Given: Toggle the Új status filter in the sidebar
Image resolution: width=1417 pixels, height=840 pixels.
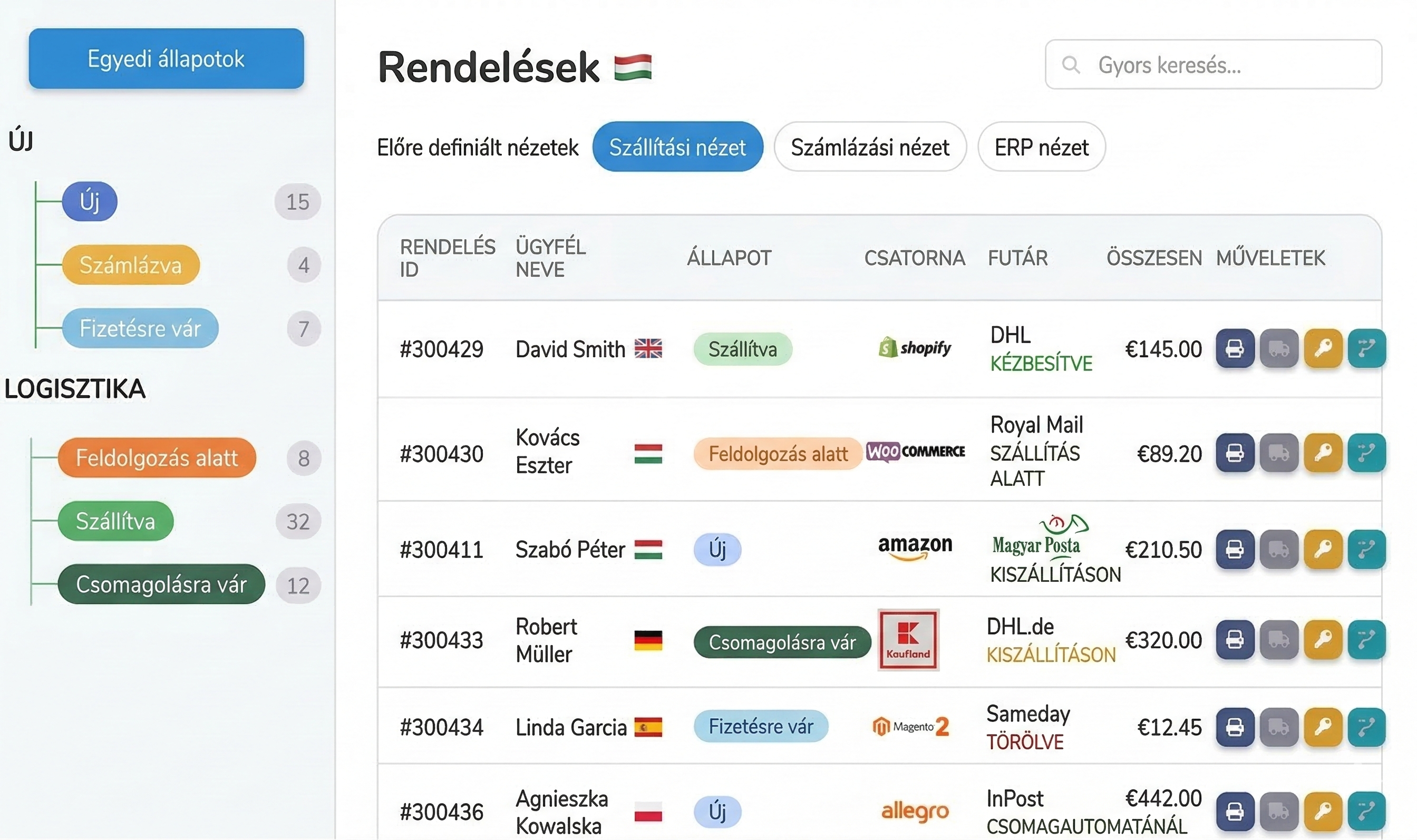Looking at the screenshot, I should 90,201.
